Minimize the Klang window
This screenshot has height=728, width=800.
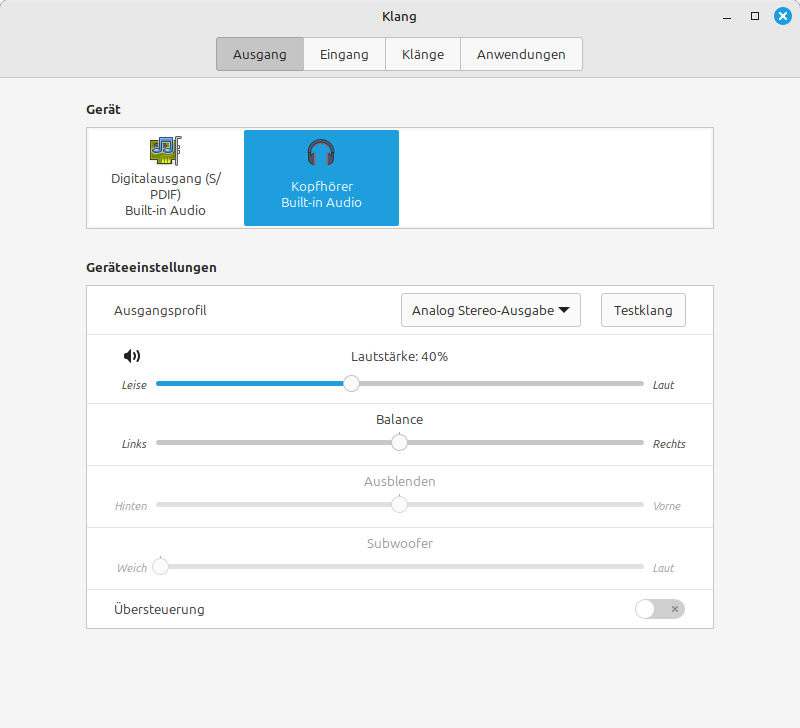[x=728, y=16]
